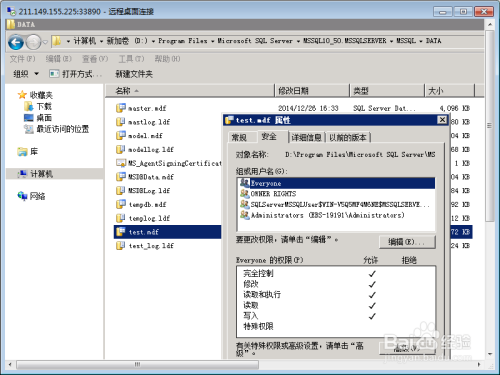Click the folder icon in the address bar
The height and width of the screenshot is (375, 500).
pyautogui.click(x=57, y=41)
